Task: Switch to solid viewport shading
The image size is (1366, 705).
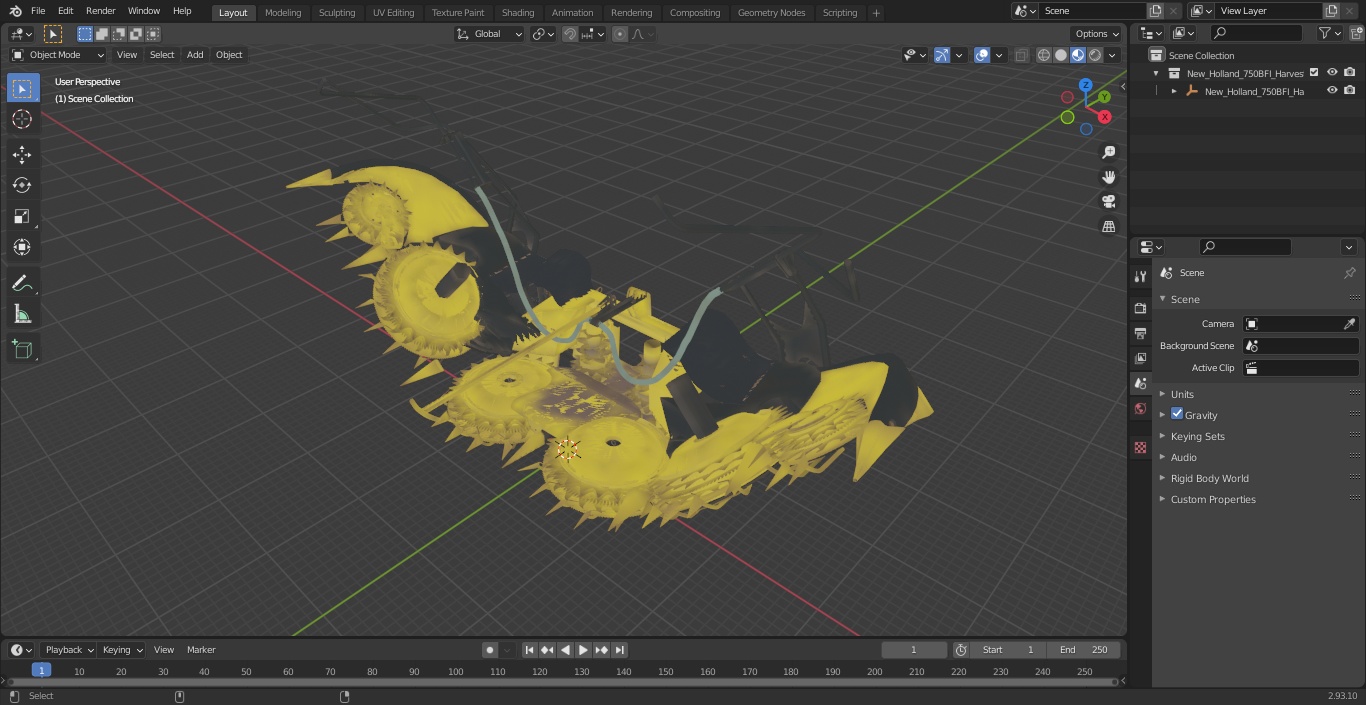Action: pyautogui.click(x=1061, y=55)
